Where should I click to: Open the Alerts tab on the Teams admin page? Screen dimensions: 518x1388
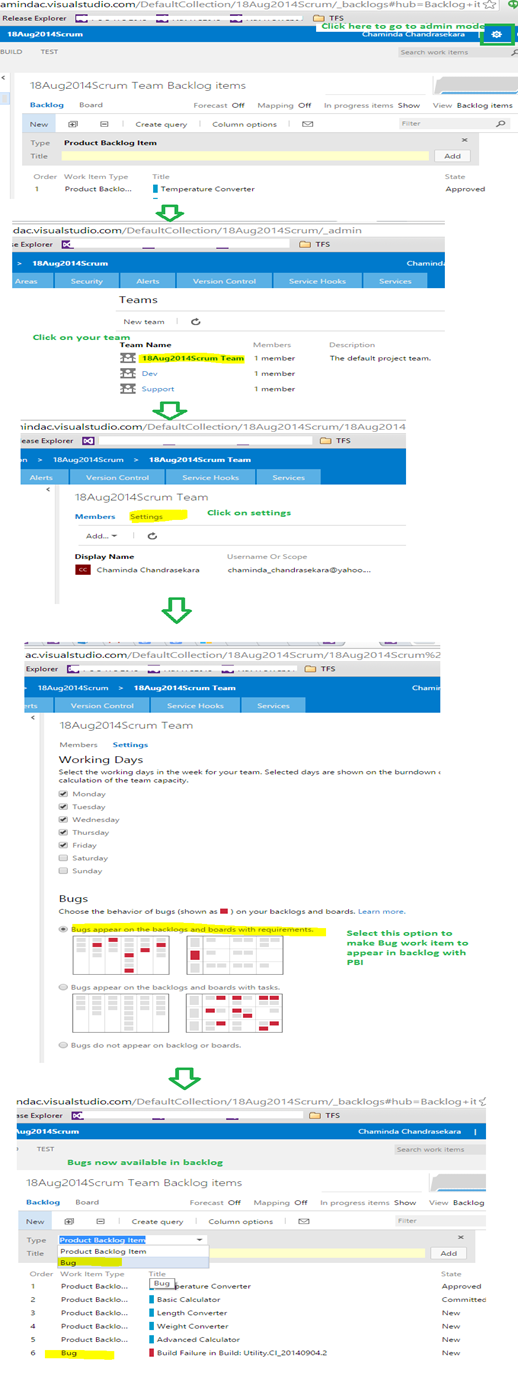pyautogui.click(x=147, y=281)
